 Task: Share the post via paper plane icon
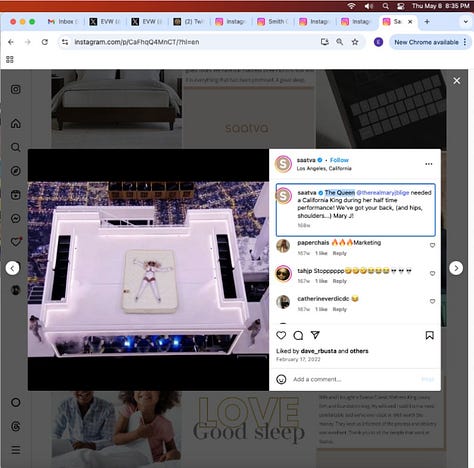pyautogui.click(x=315, y=335)
